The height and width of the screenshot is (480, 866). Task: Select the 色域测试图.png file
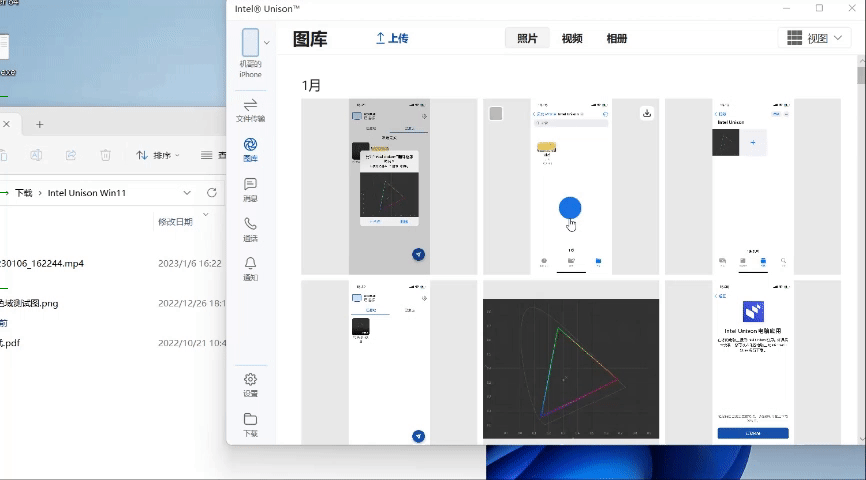coord(29,303)
